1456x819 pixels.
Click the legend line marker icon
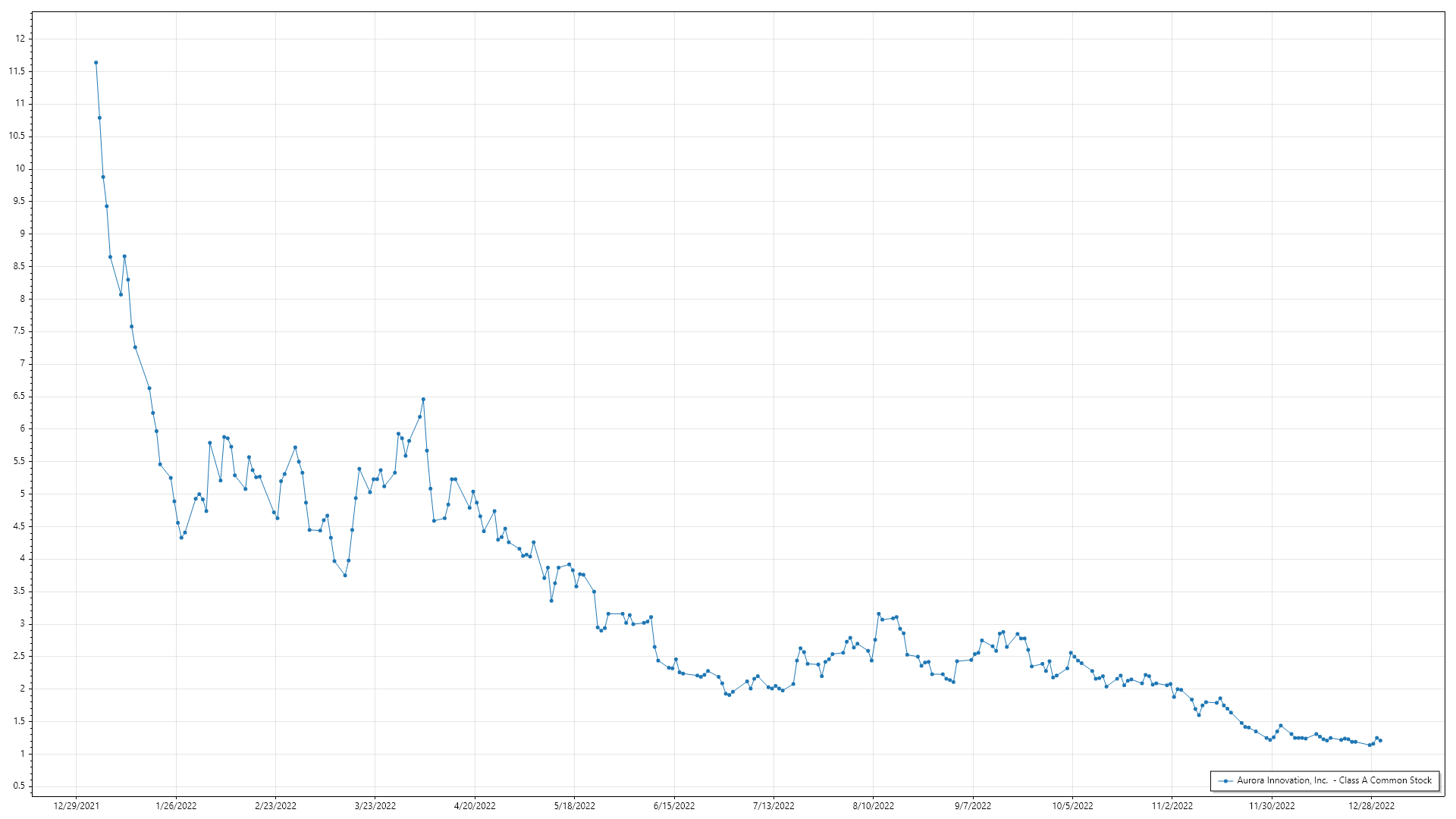(1225, 780)
